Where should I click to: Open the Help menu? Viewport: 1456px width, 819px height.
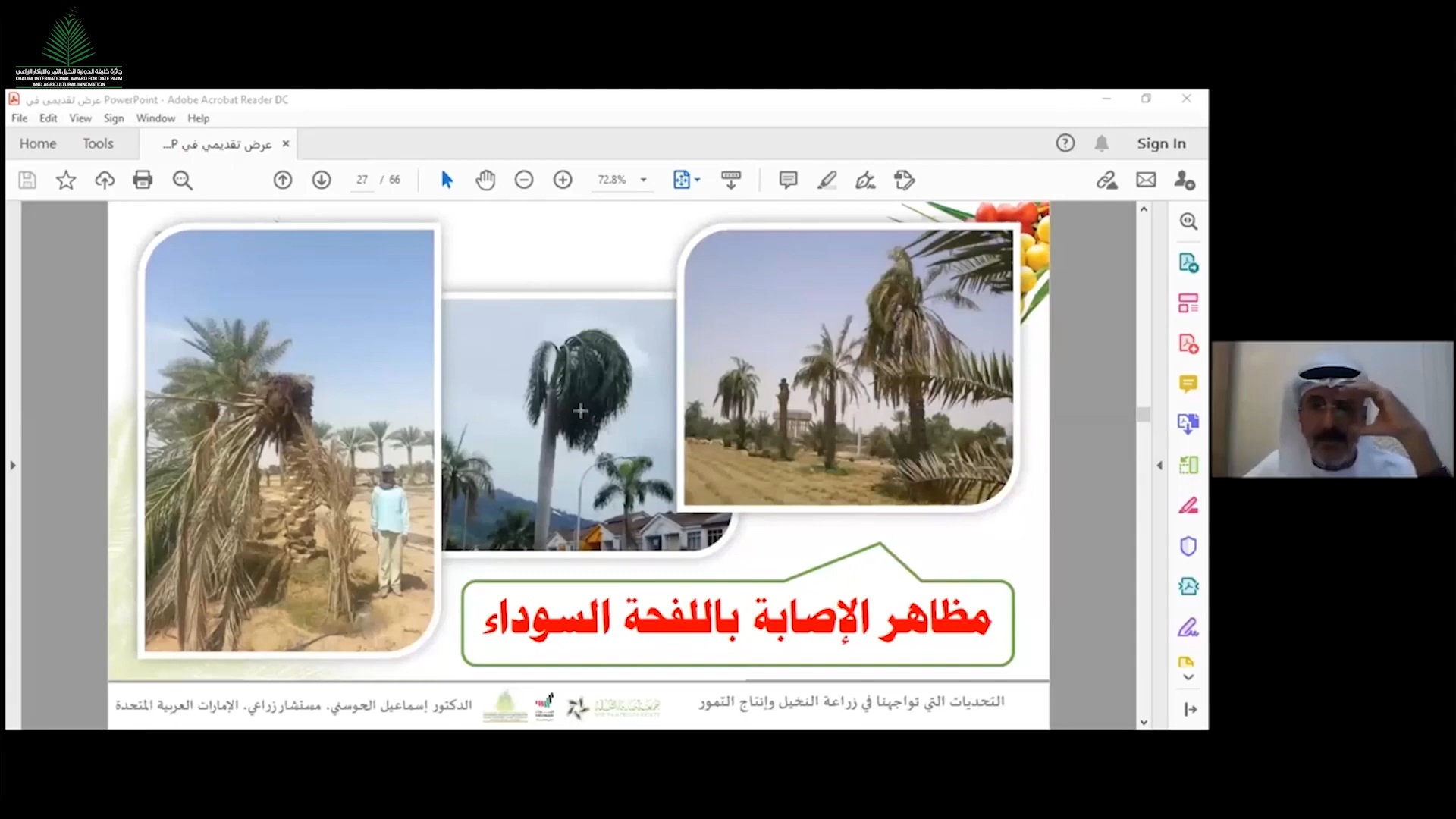199,118
